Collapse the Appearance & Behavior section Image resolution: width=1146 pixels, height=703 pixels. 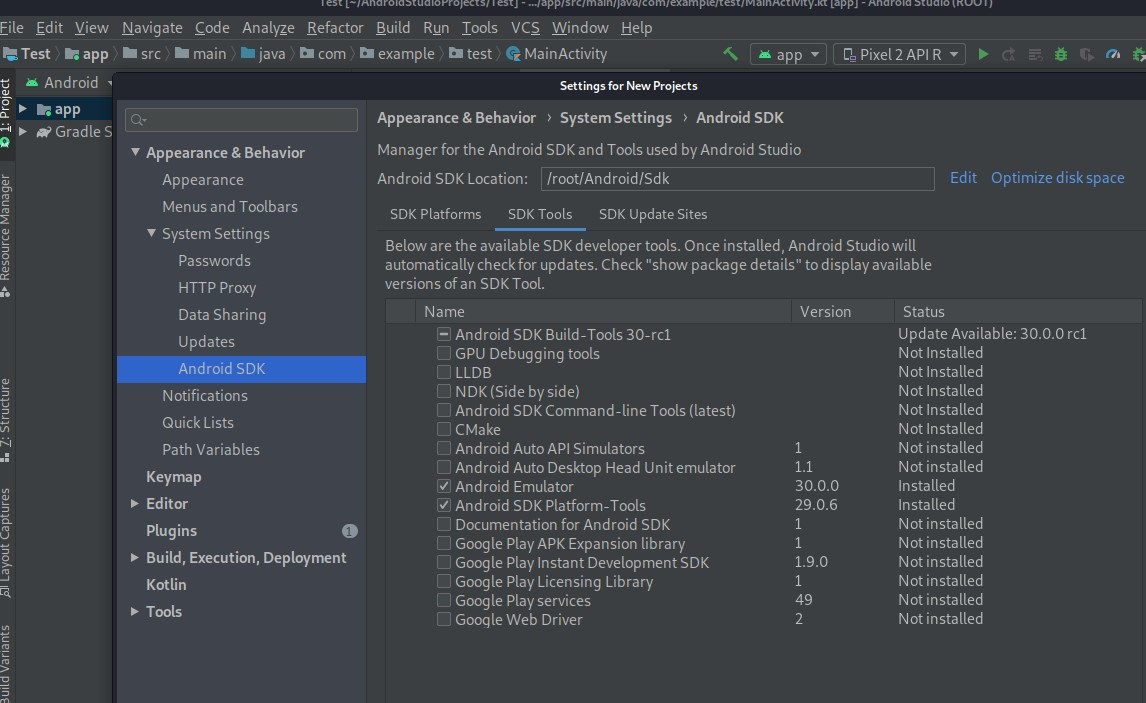135,153
